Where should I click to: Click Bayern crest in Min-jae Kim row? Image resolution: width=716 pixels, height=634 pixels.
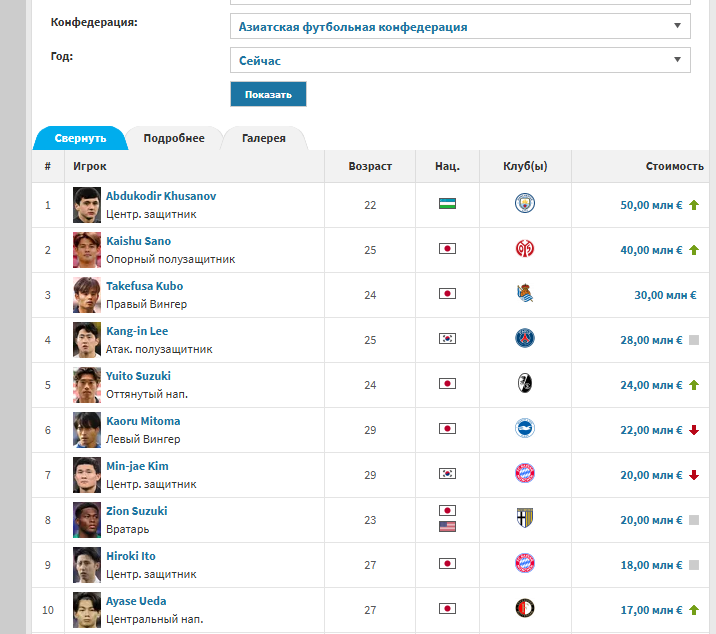point(525,473)
